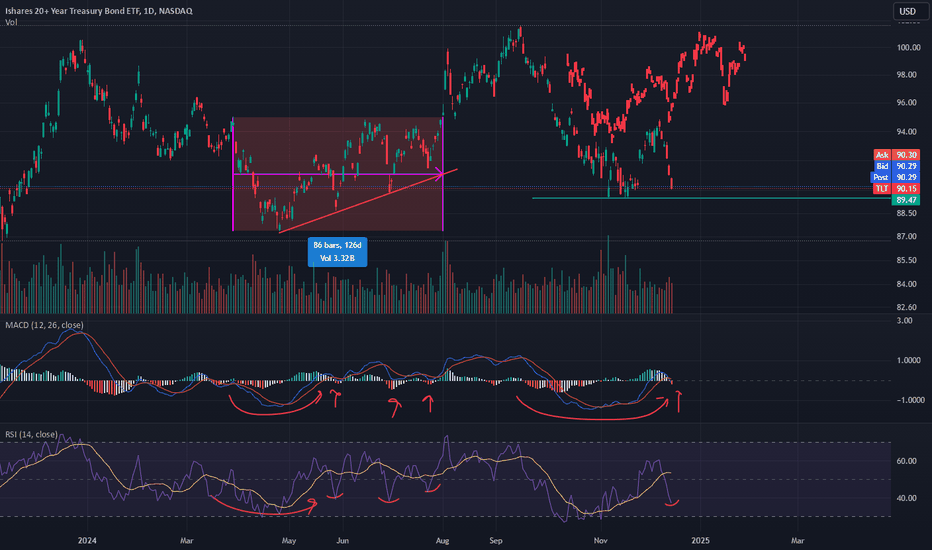Click the Sep time axis label

(x=496, y=540)
